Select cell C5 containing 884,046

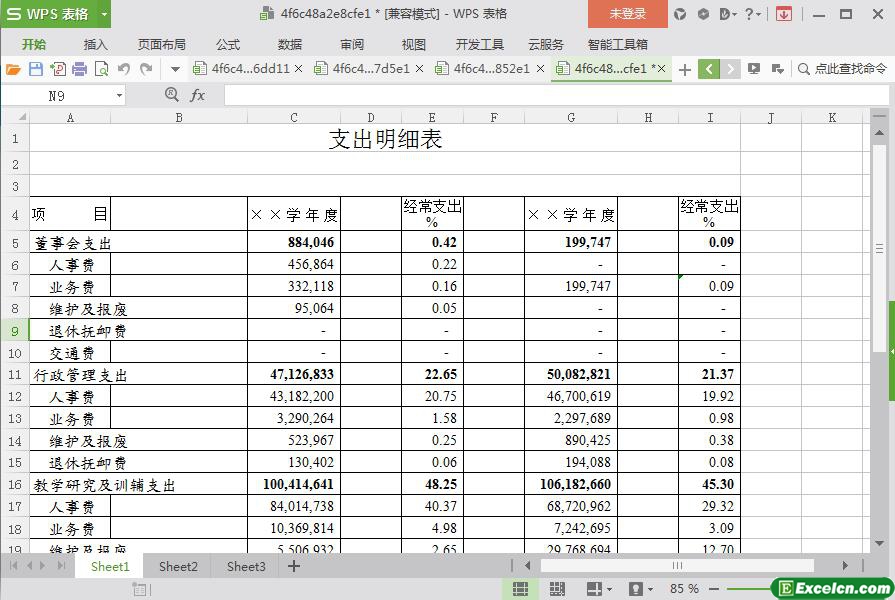tap(294, 242)
